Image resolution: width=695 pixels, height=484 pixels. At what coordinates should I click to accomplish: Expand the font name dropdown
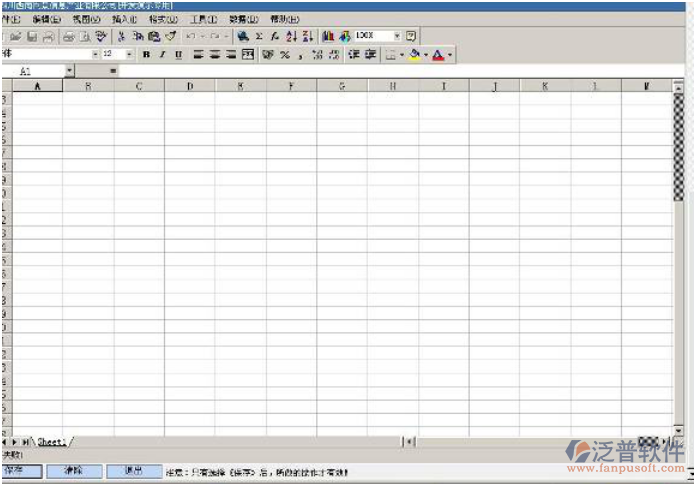click(95, 55)
